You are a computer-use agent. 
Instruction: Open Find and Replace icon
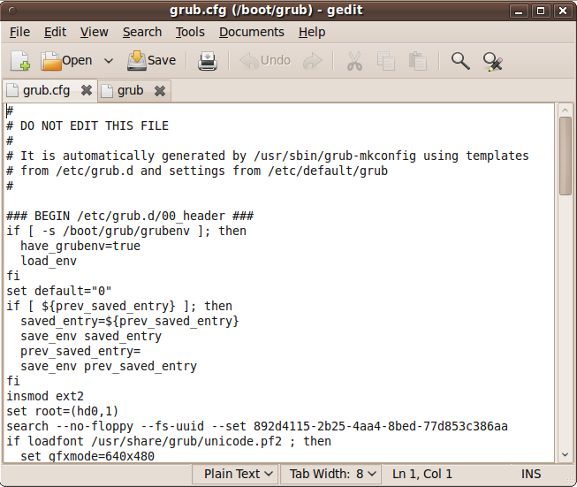(493, 61)
